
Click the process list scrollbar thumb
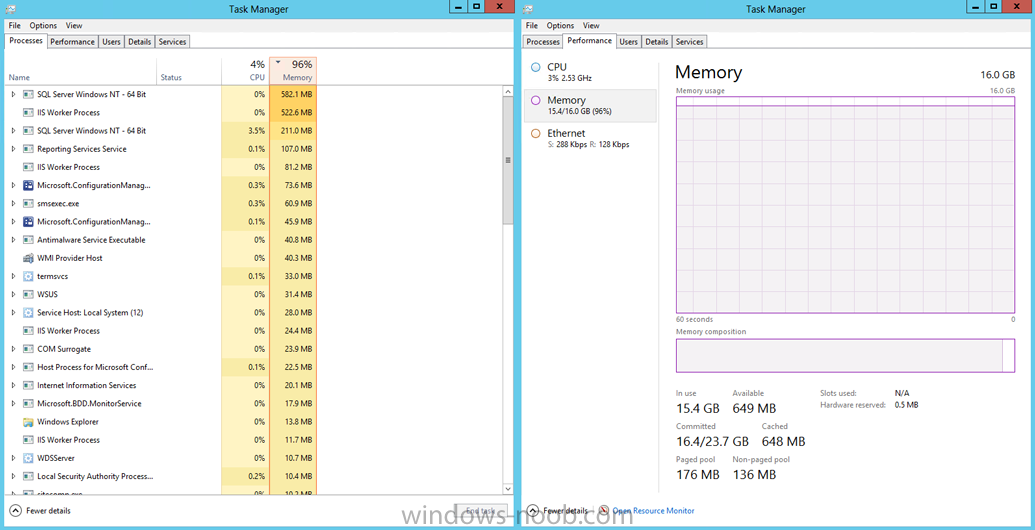click(x=508, y=160)
